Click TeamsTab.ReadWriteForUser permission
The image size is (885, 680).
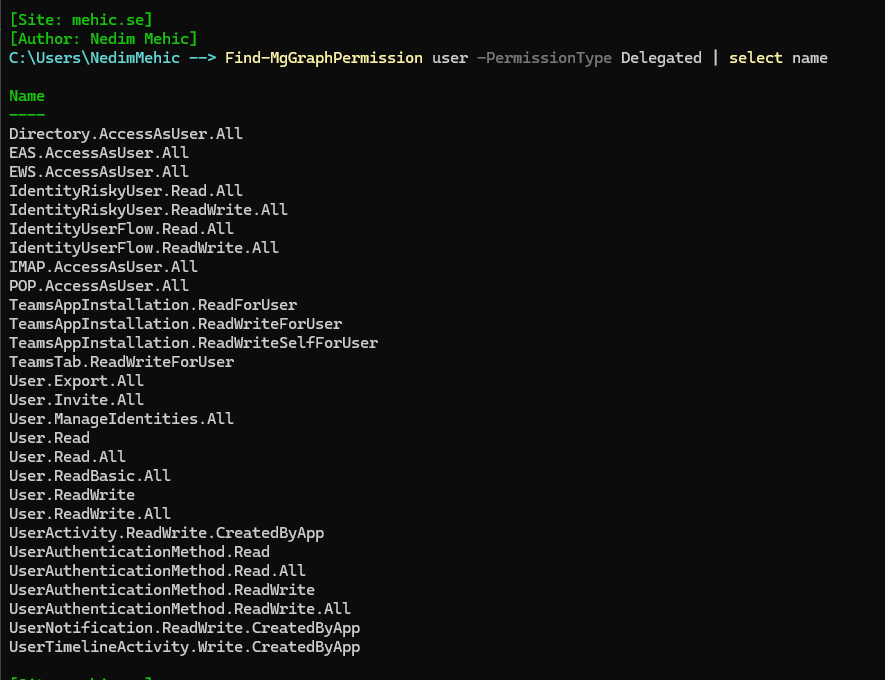coord(121,362)
